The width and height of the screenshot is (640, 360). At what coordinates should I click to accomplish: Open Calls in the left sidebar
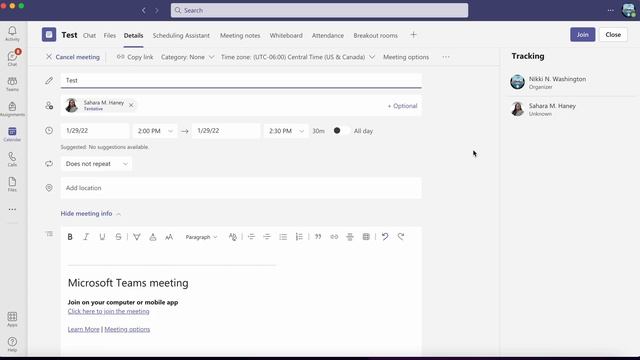coord(12,159)
